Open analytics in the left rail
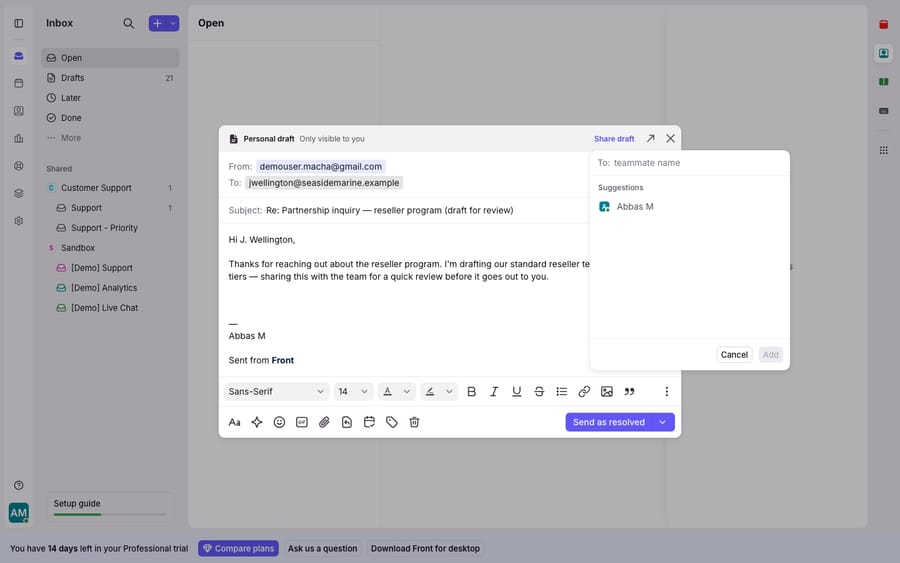The image size is (900, 563). point(19,138)
